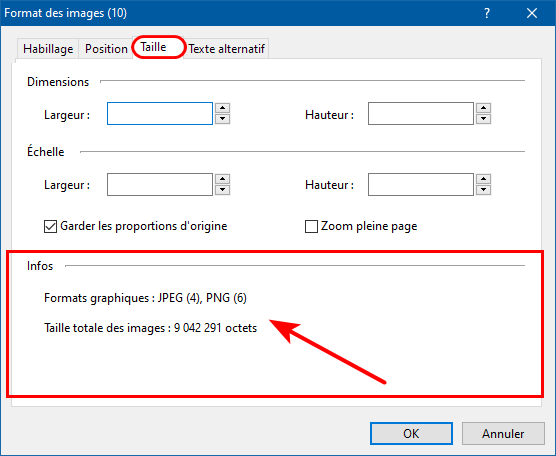Increase Dimensions Largeur with up arrow
The image size is (556, 456).
tap(222, 108)
